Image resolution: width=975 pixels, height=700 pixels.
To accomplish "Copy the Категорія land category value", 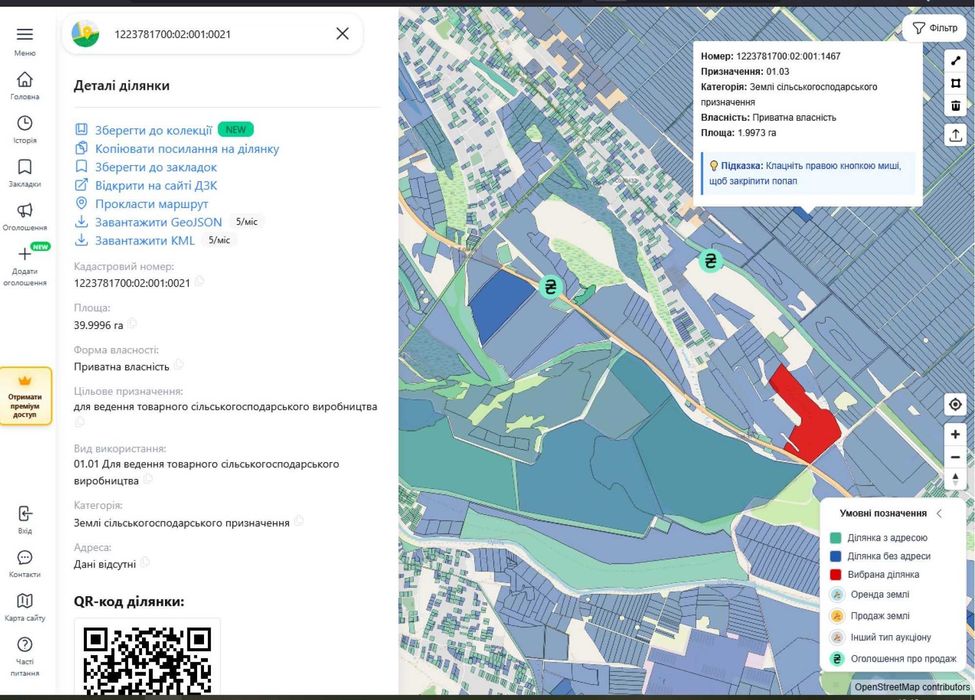I will [298, 521].
